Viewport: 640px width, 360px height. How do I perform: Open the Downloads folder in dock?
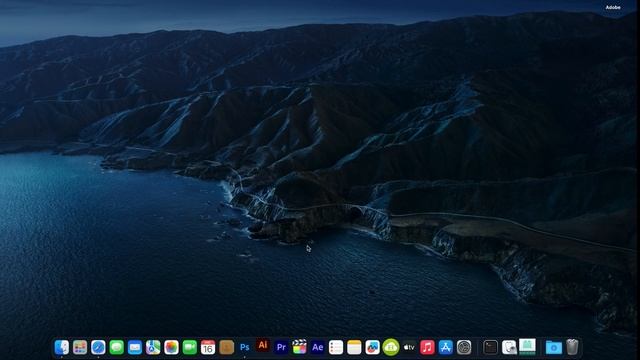point(554,347)
